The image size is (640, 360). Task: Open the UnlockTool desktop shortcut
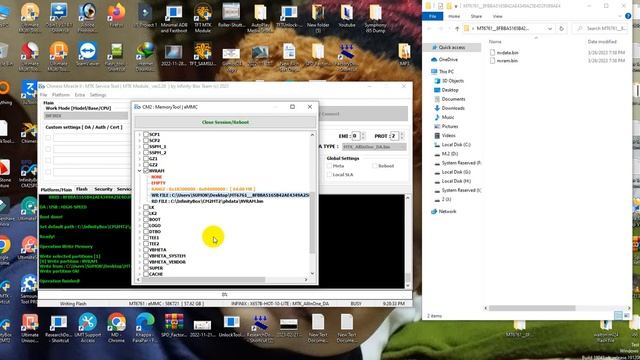(x=231, y=326)
